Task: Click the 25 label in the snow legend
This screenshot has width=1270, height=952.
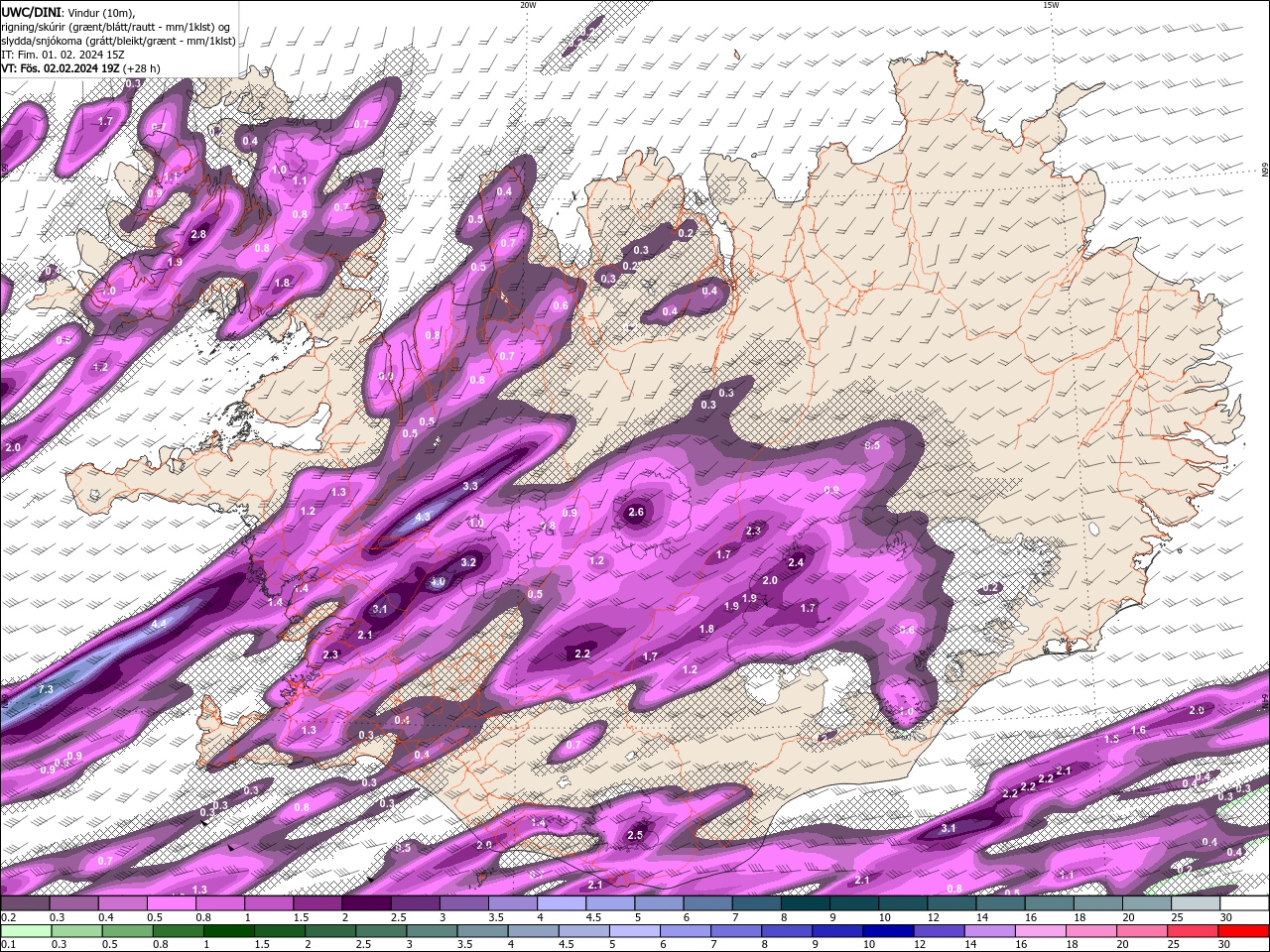Action: [1178, 917]
